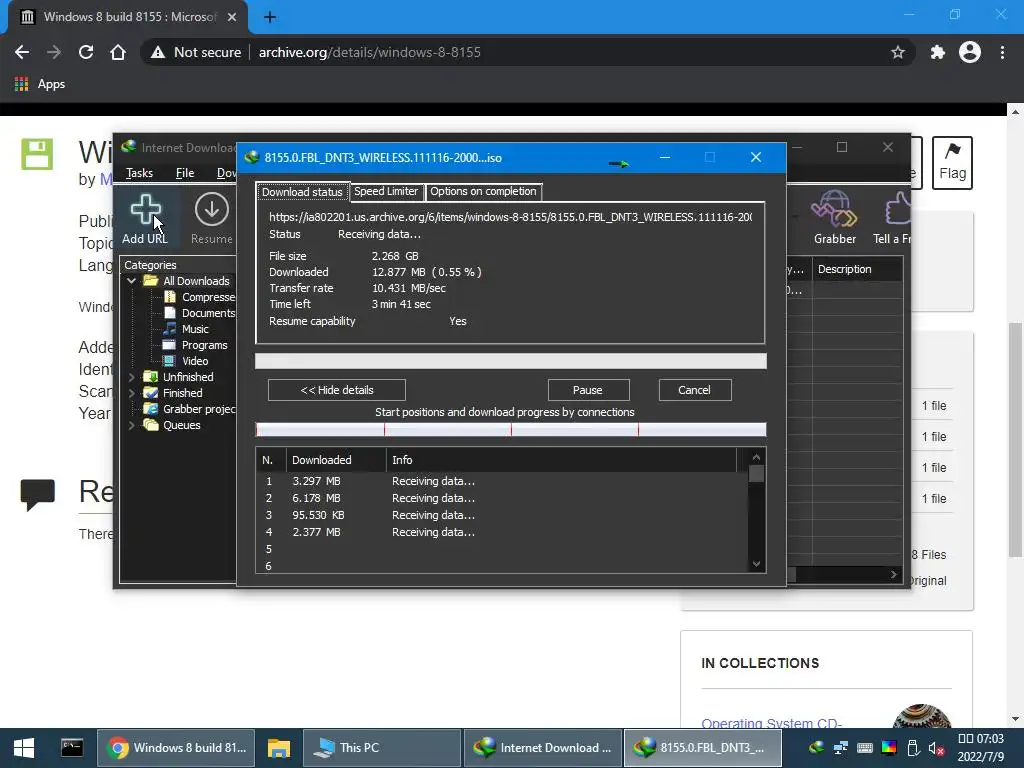Click the connection list scroll-up arrow

coord(756,457)
